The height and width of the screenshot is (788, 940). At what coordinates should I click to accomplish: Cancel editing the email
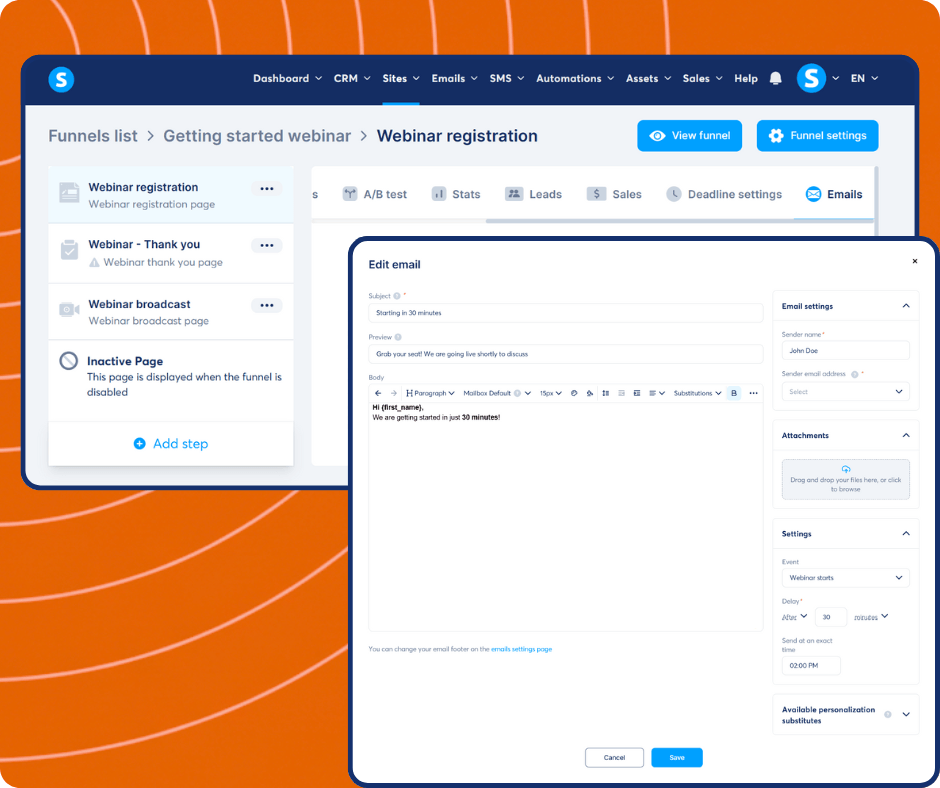coord(614,757)
